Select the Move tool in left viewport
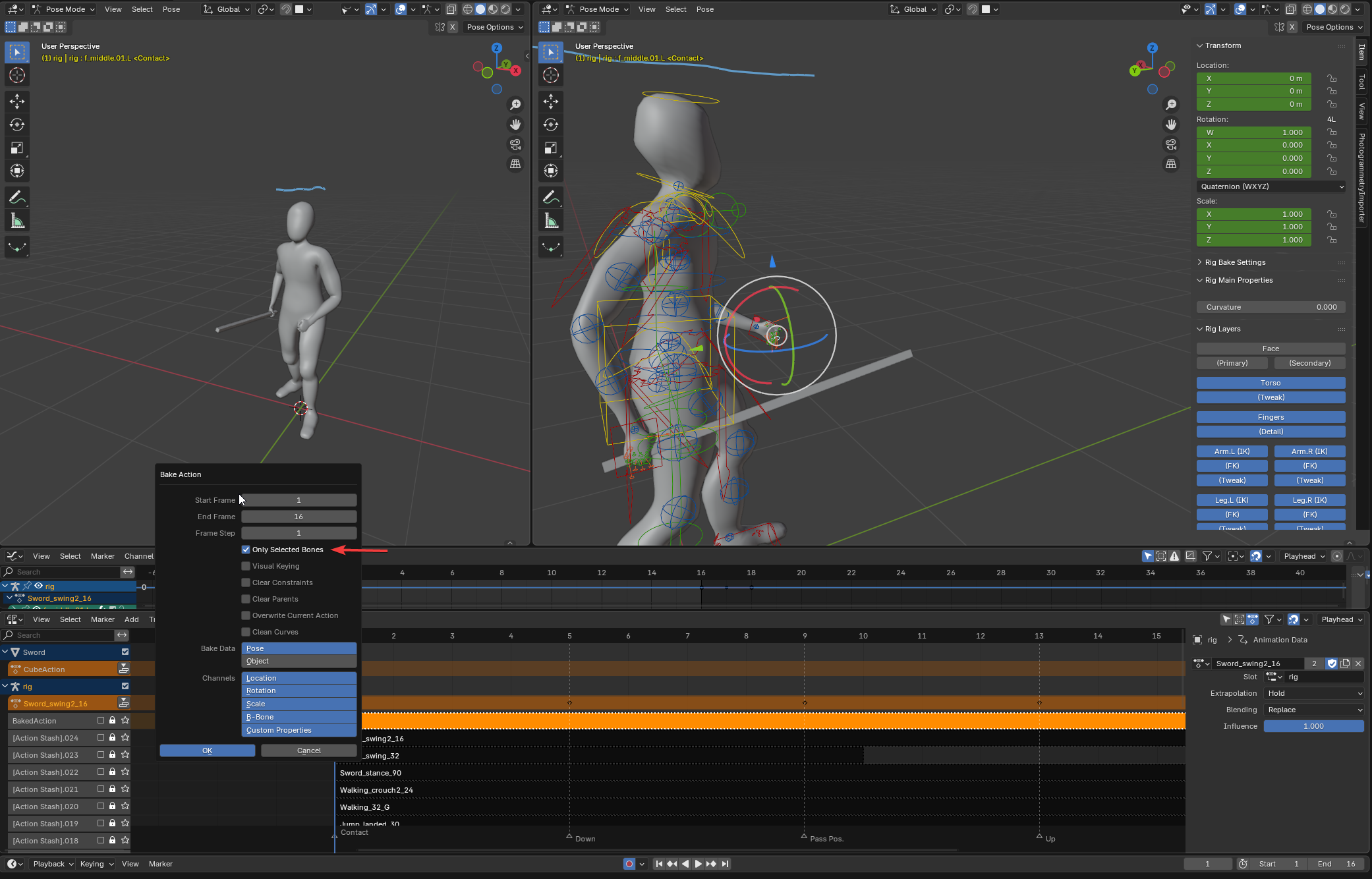This screenshot has height=879, width=1372. pyautogui.click(x=17, y=101)
